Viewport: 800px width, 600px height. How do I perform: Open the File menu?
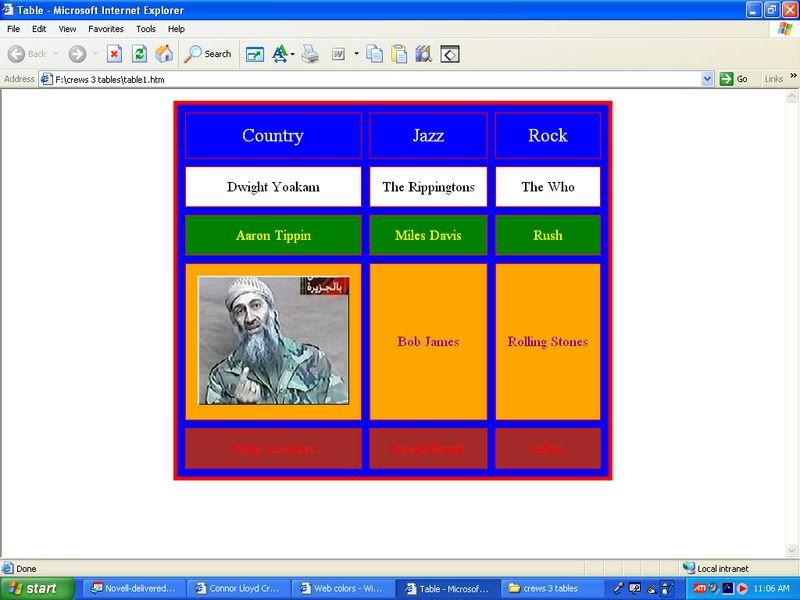[13, 29]
